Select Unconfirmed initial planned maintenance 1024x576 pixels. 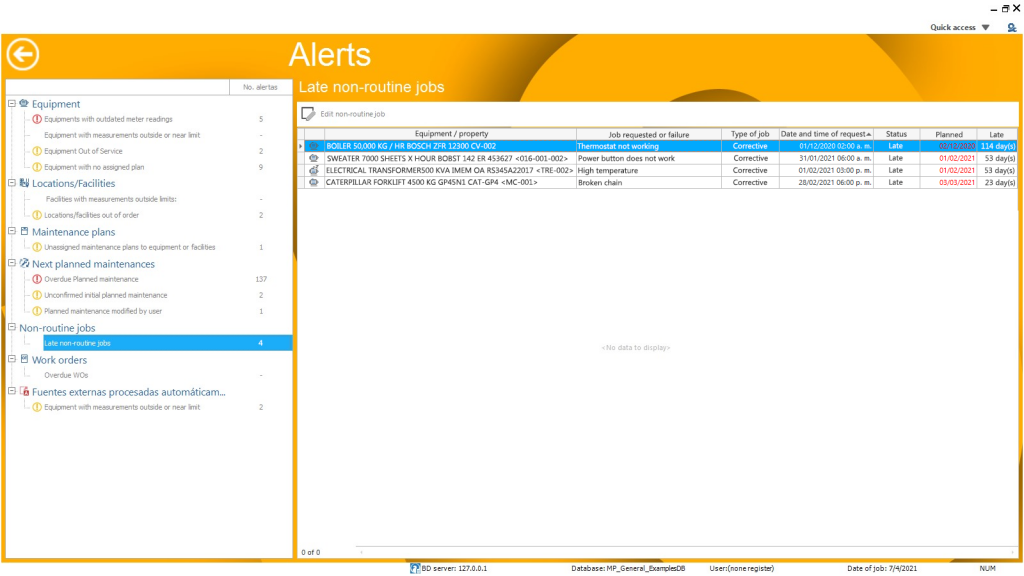pos(106,295)
